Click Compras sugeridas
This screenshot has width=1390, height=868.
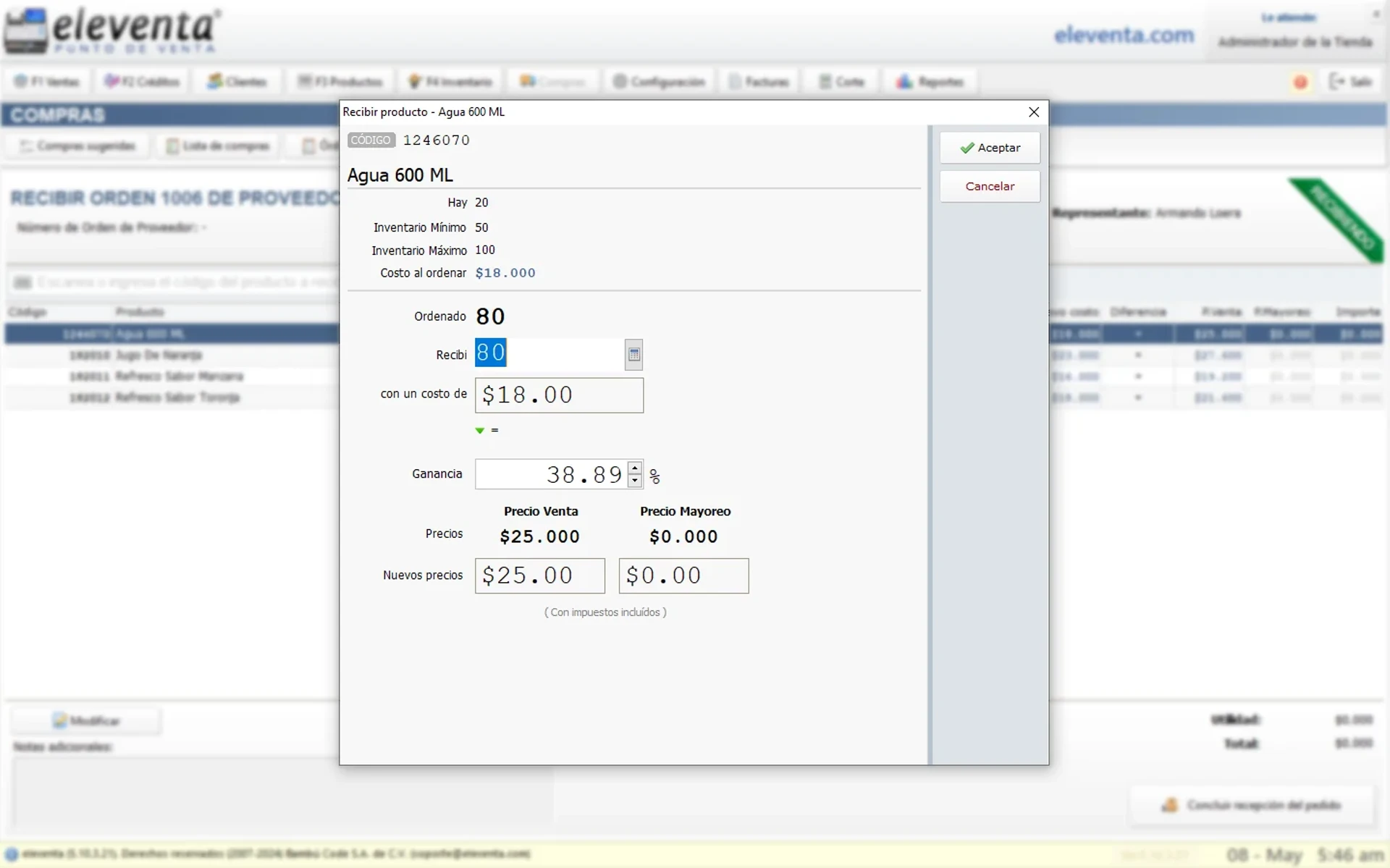[x=77, y=146]
